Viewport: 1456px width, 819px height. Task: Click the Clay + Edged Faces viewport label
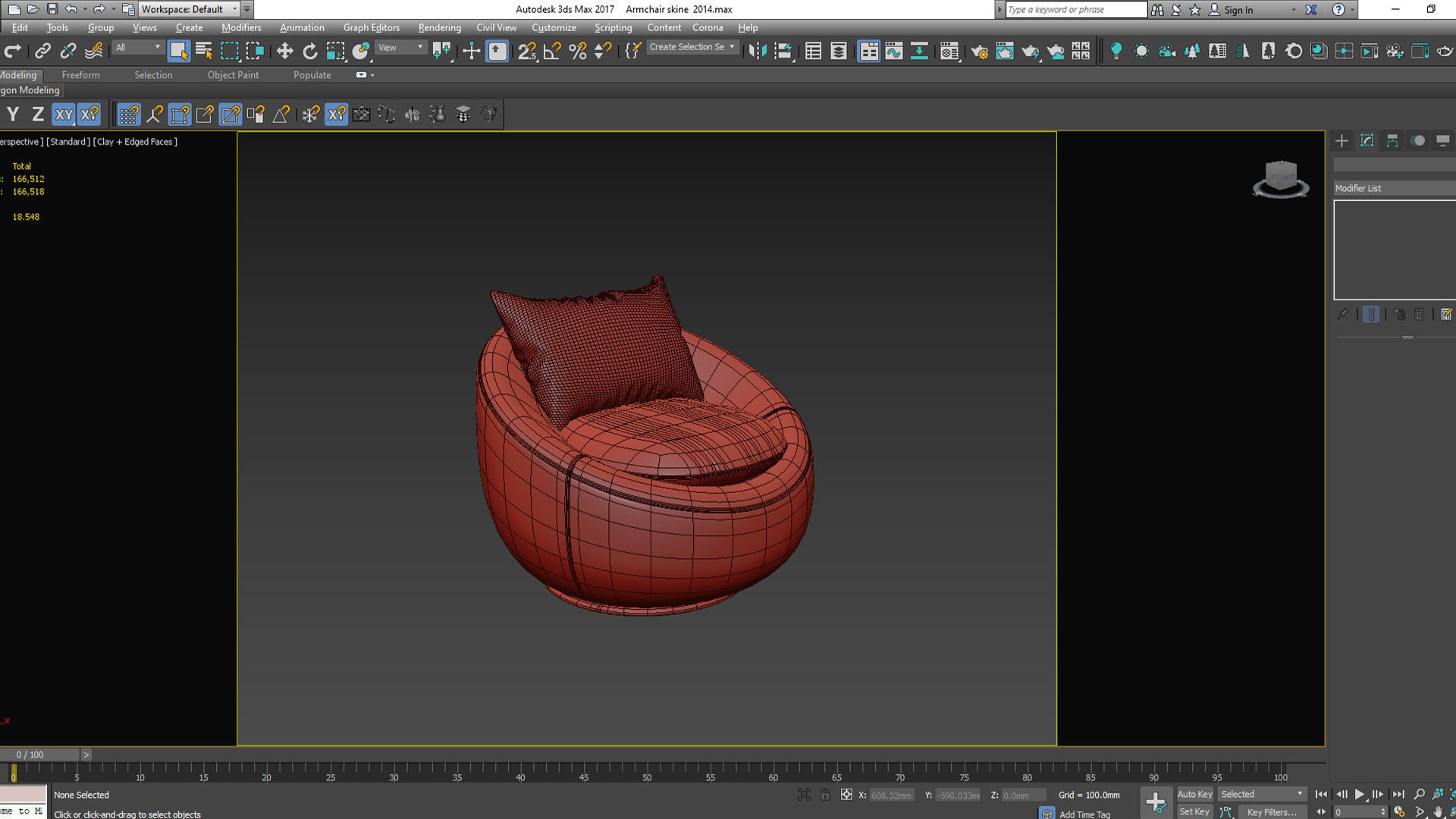click(136, 141)
